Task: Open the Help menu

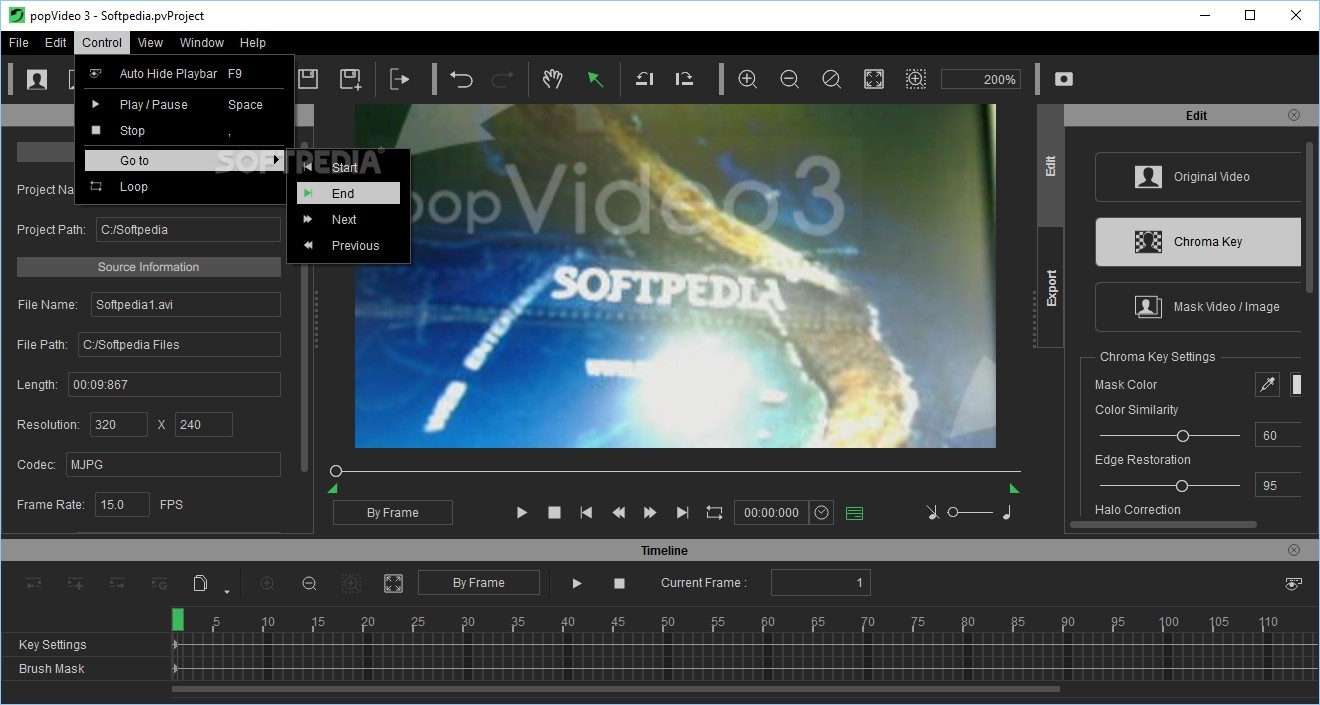Action: pyautogui.click(x=253, y=43)
